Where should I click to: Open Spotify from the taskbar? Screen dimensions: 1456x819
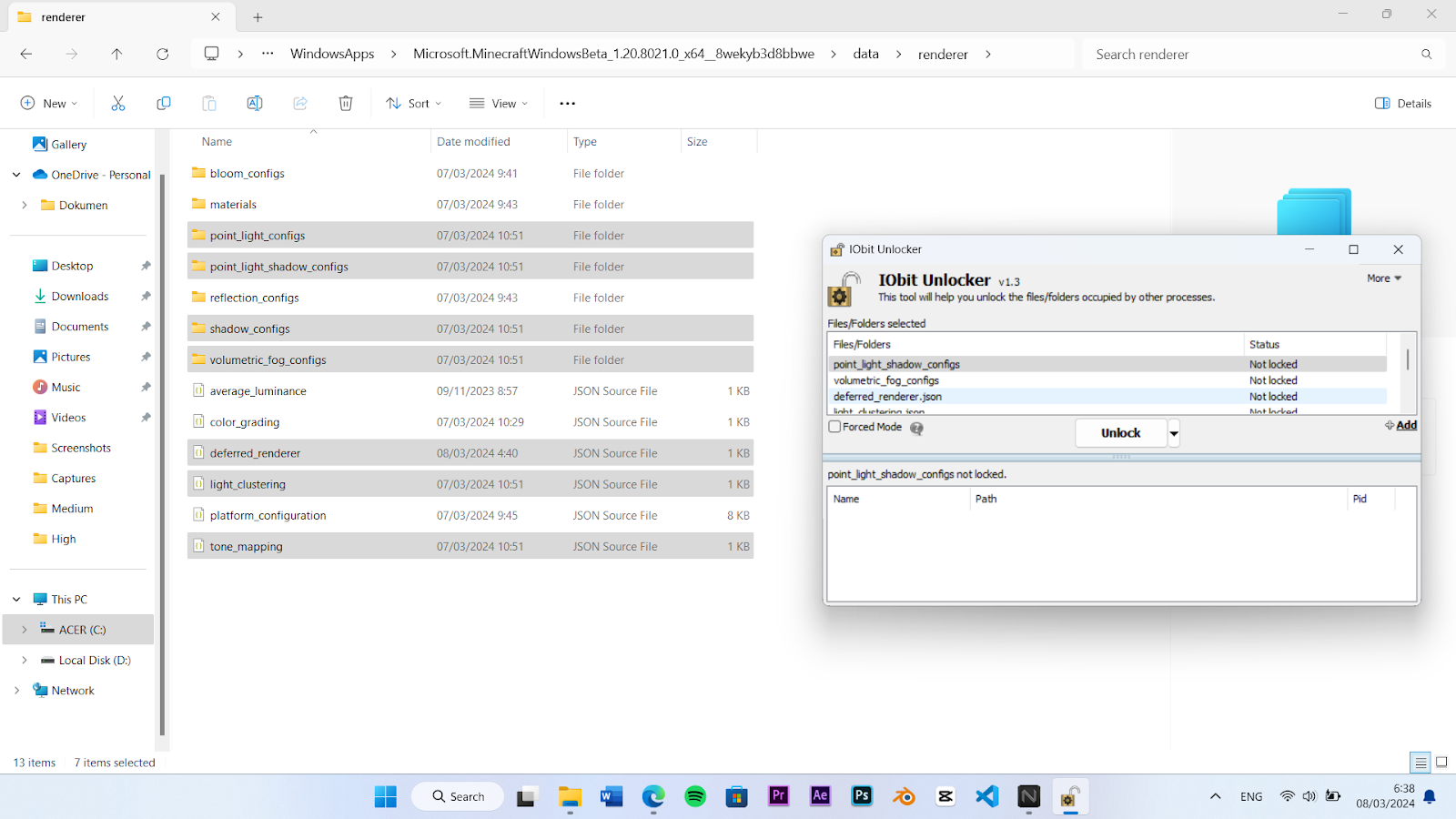coord(695,797)
